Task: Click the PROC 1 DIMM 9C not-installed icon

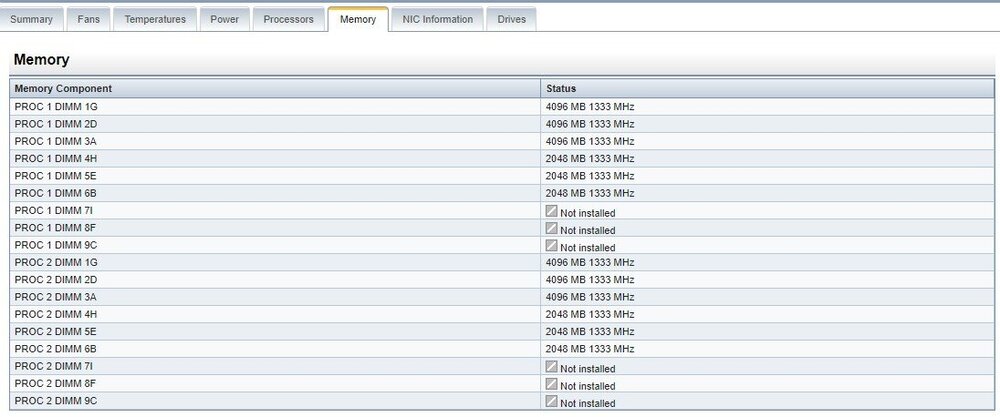Action: [x=551, y=246]
